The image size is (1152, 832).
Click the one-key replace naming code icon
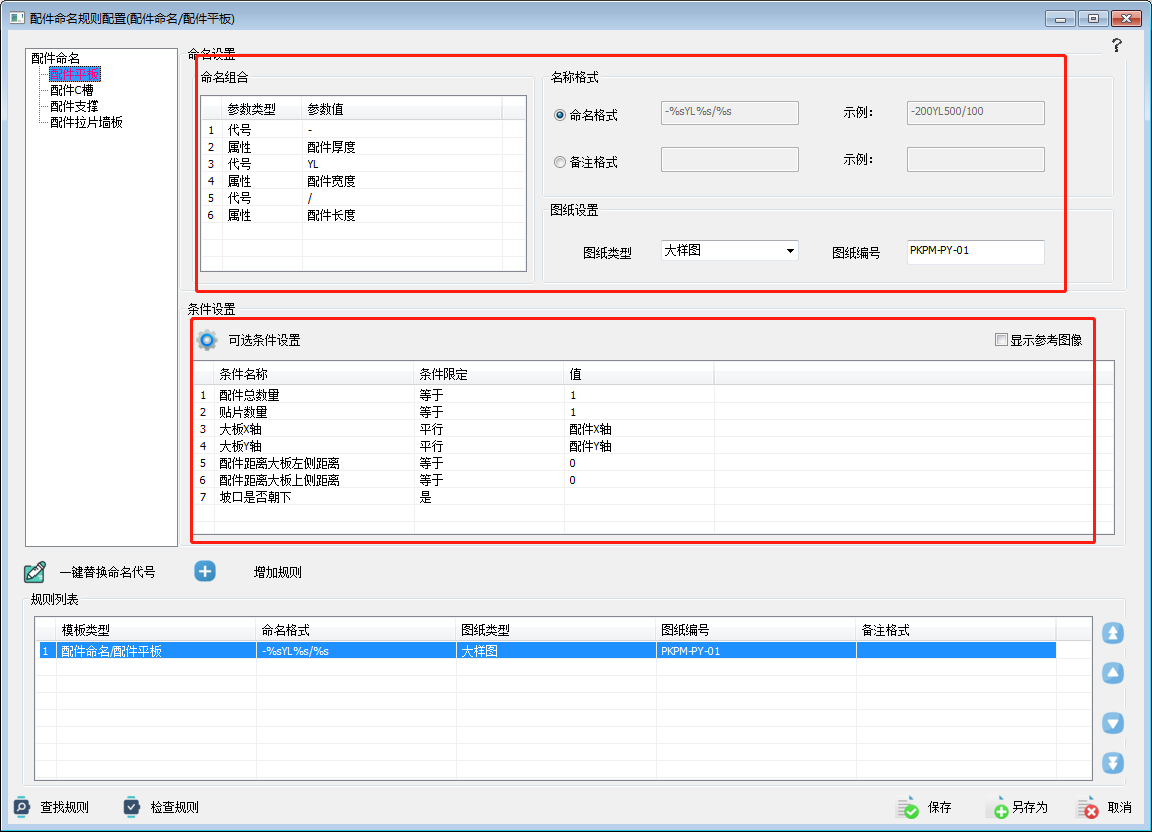(x=35, y=572)
